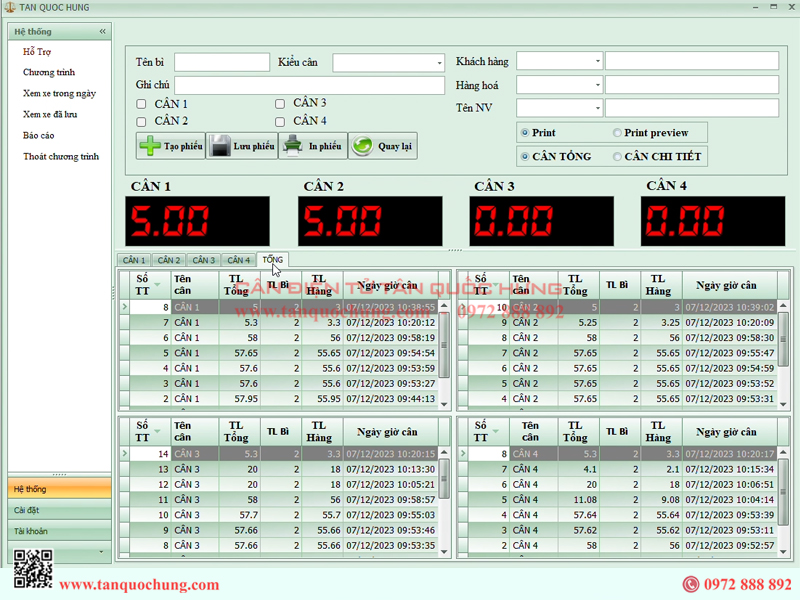Click the TAN QUOC HUNG app icon
This screenshot has width=800, height=600.
pos(10,7)
